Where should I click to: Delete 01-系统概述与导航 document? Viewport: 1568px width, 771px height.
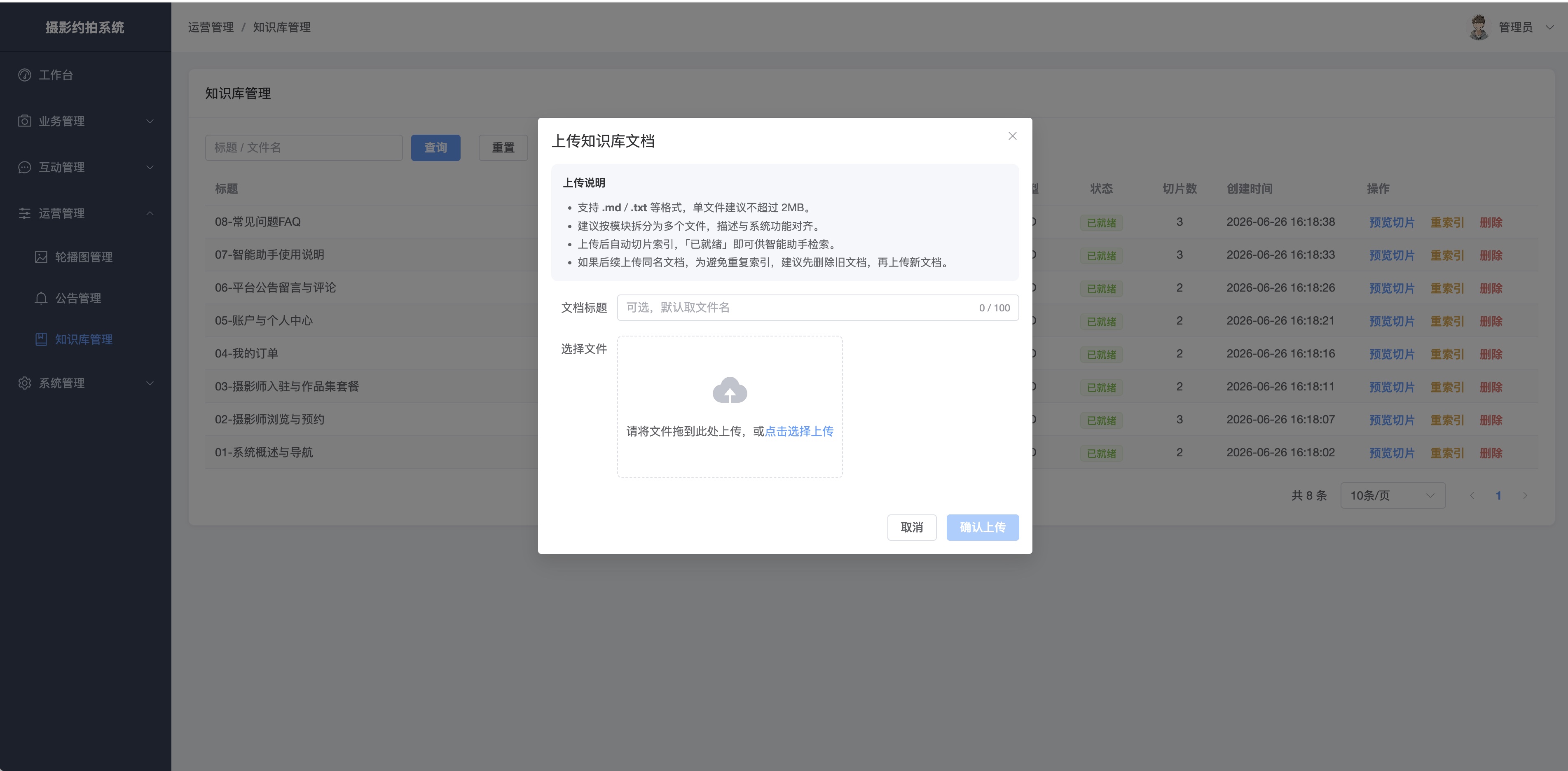(1491, 453)
